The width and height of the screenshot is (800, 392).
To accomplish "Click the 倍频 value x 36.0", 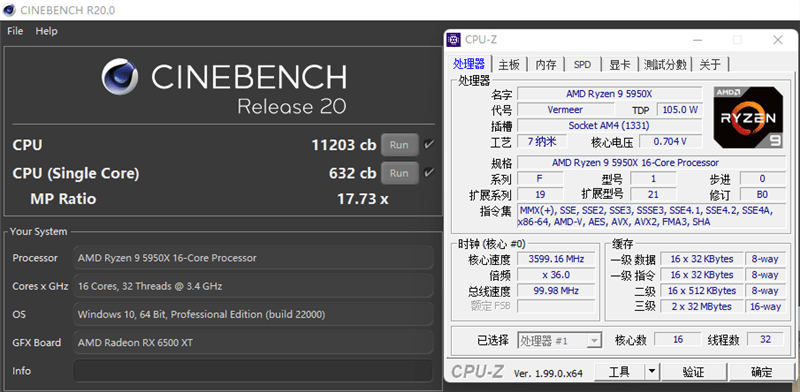I will click(556, 275).
